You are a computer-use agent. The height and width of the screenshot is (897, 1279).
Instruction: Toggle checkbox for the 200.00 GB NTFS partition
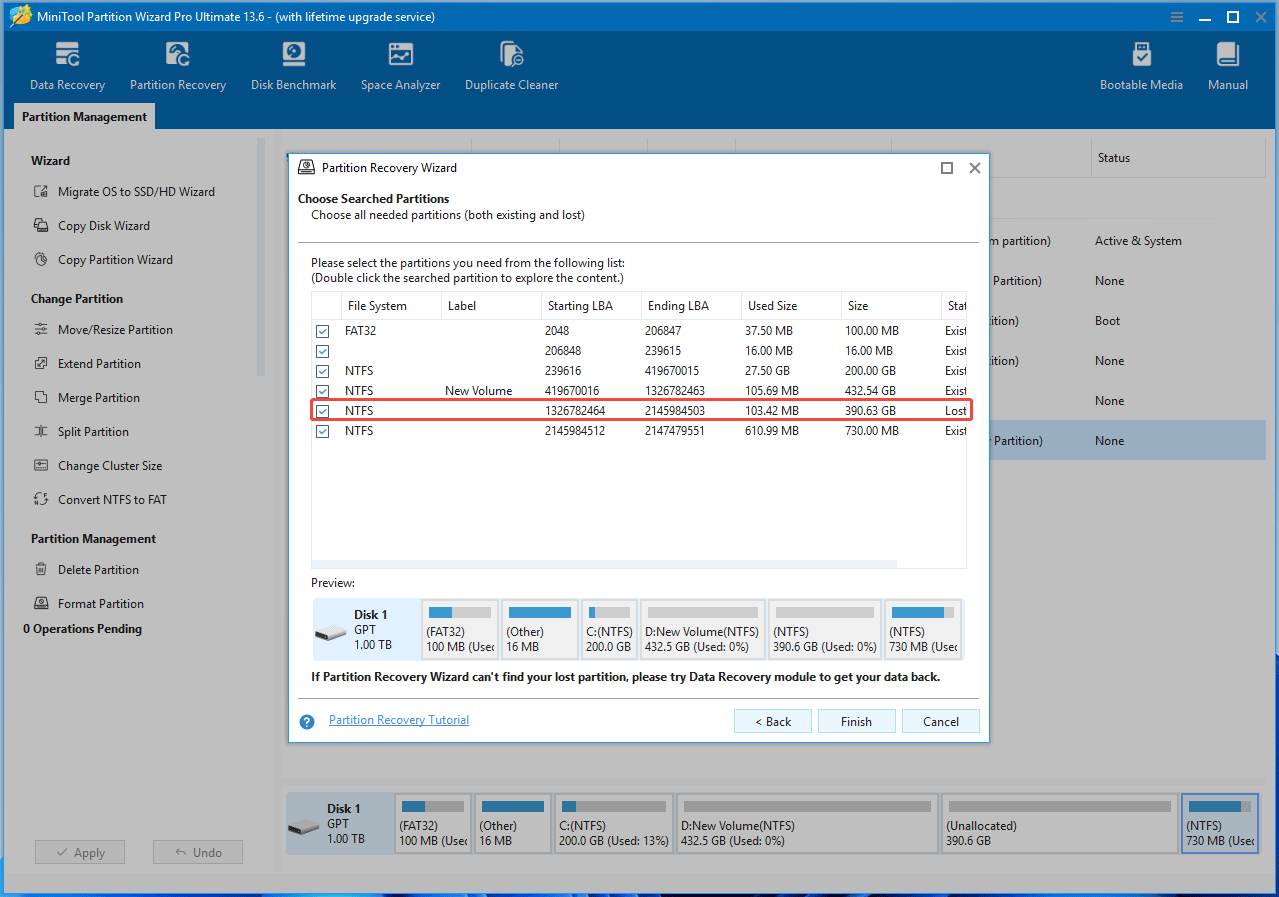(322, 371)
